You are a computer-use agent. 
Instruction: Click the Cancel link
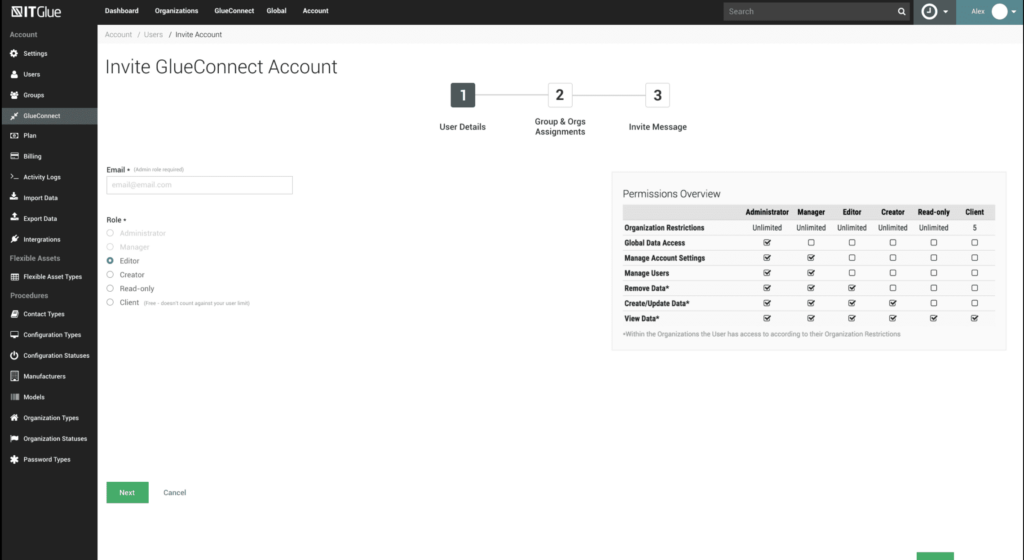[174, 493]
